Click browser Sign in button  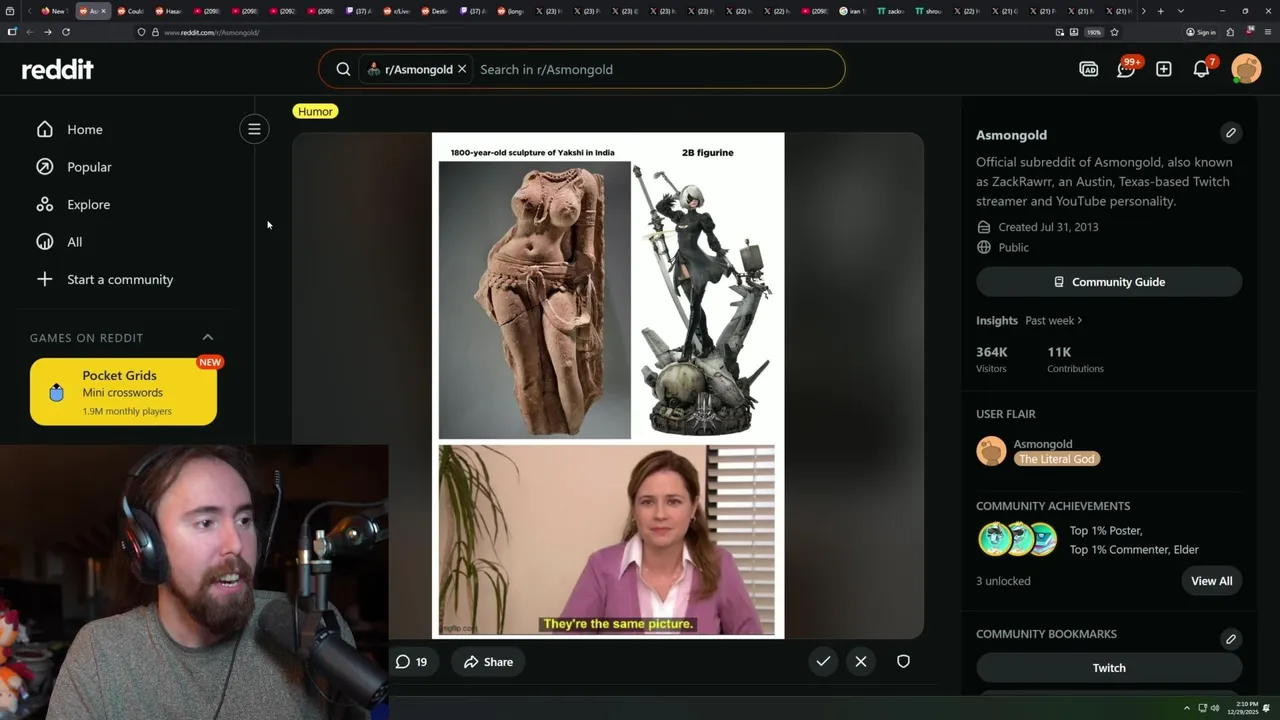coord(1201,32)
